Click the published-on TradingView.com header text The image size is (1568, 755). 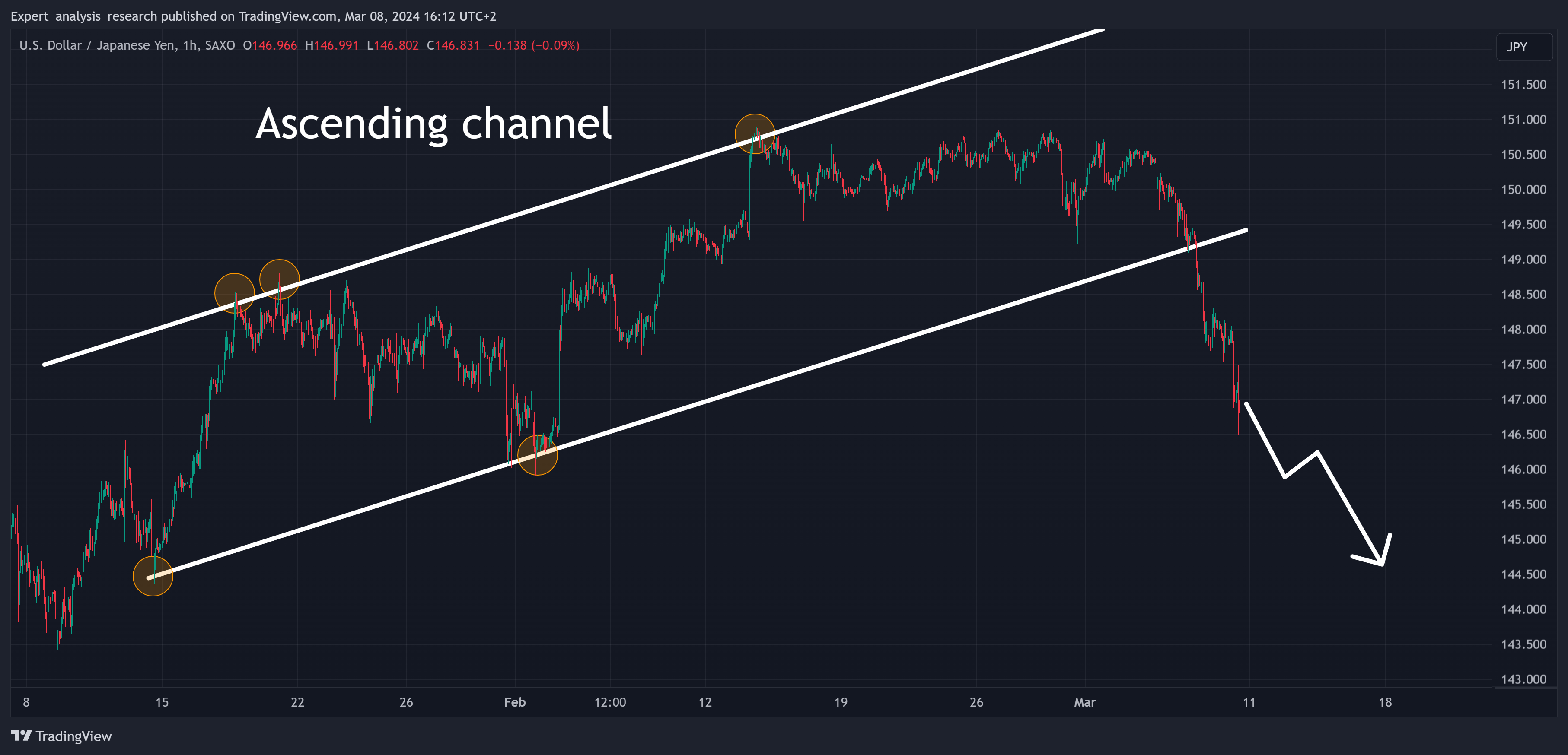click(253, 16)
